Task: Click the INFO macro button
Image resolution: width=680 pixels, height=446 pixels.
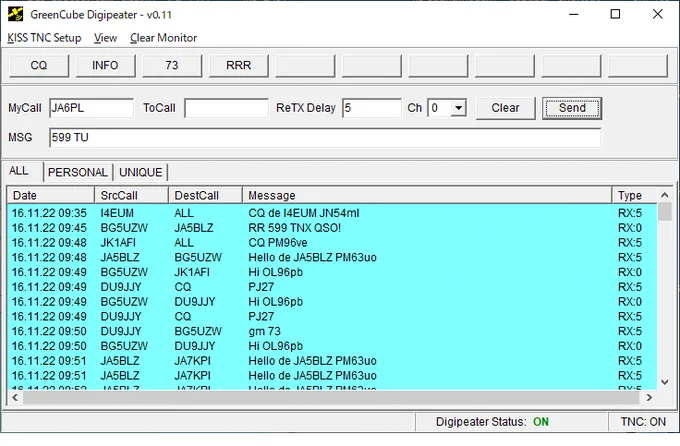Action: 105,66
